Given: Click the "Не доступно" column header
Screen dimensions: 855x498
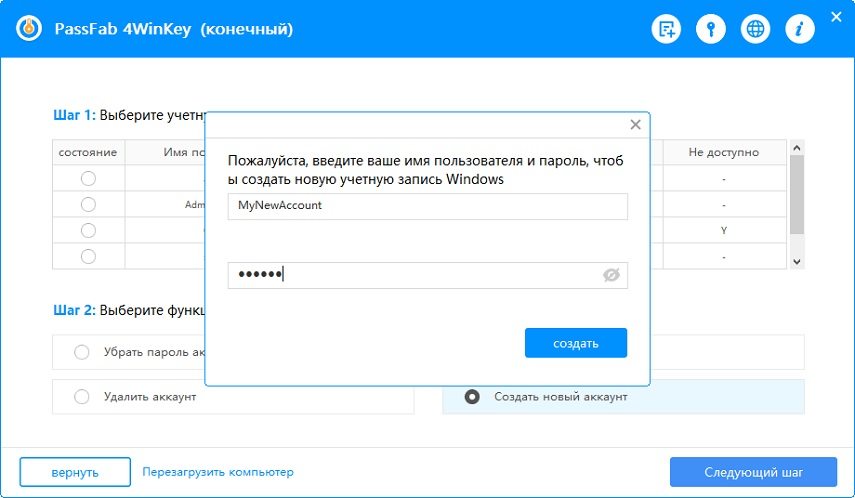Looking at the screenshot, I should click(723, 152).
